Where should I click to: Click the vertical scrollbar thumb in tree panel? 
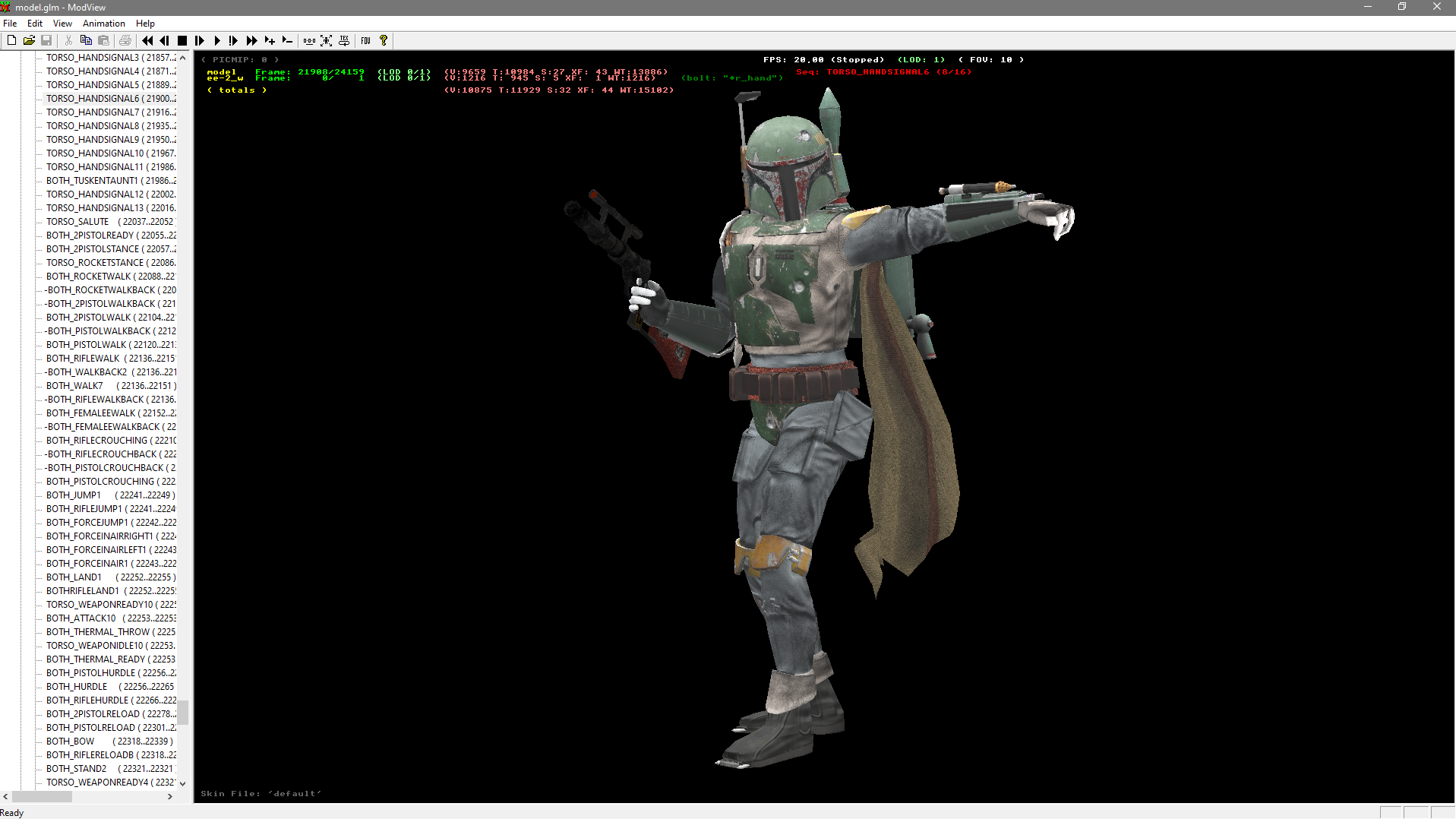click(182, 713)
